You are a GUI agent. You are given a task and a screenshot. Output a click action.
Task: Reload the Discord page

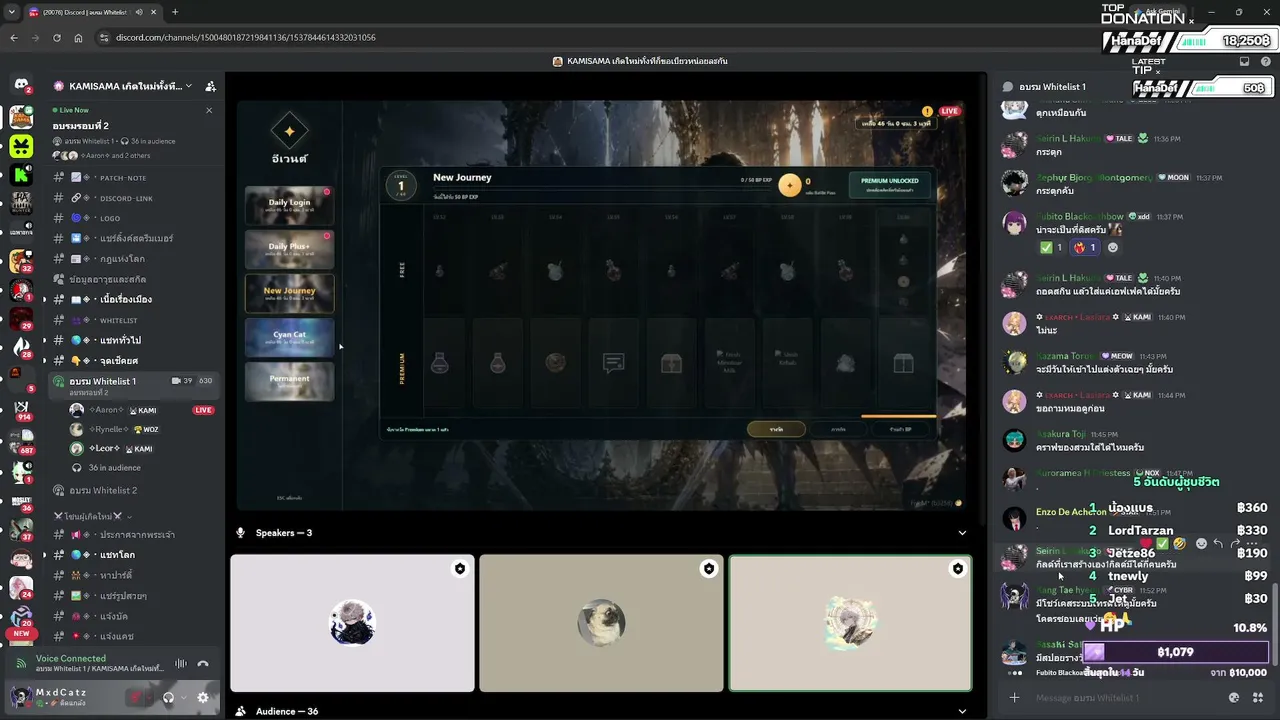click(x=57, y=38)
